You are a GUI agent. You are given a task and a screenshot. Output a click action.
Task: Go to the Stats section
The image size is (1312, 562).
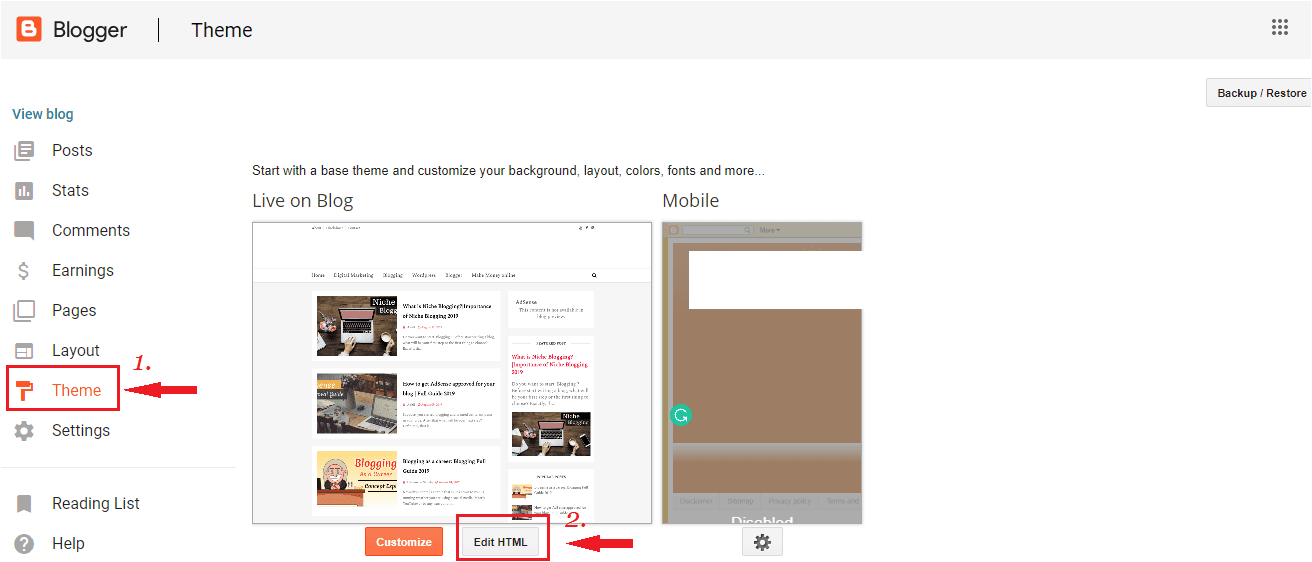70,191
